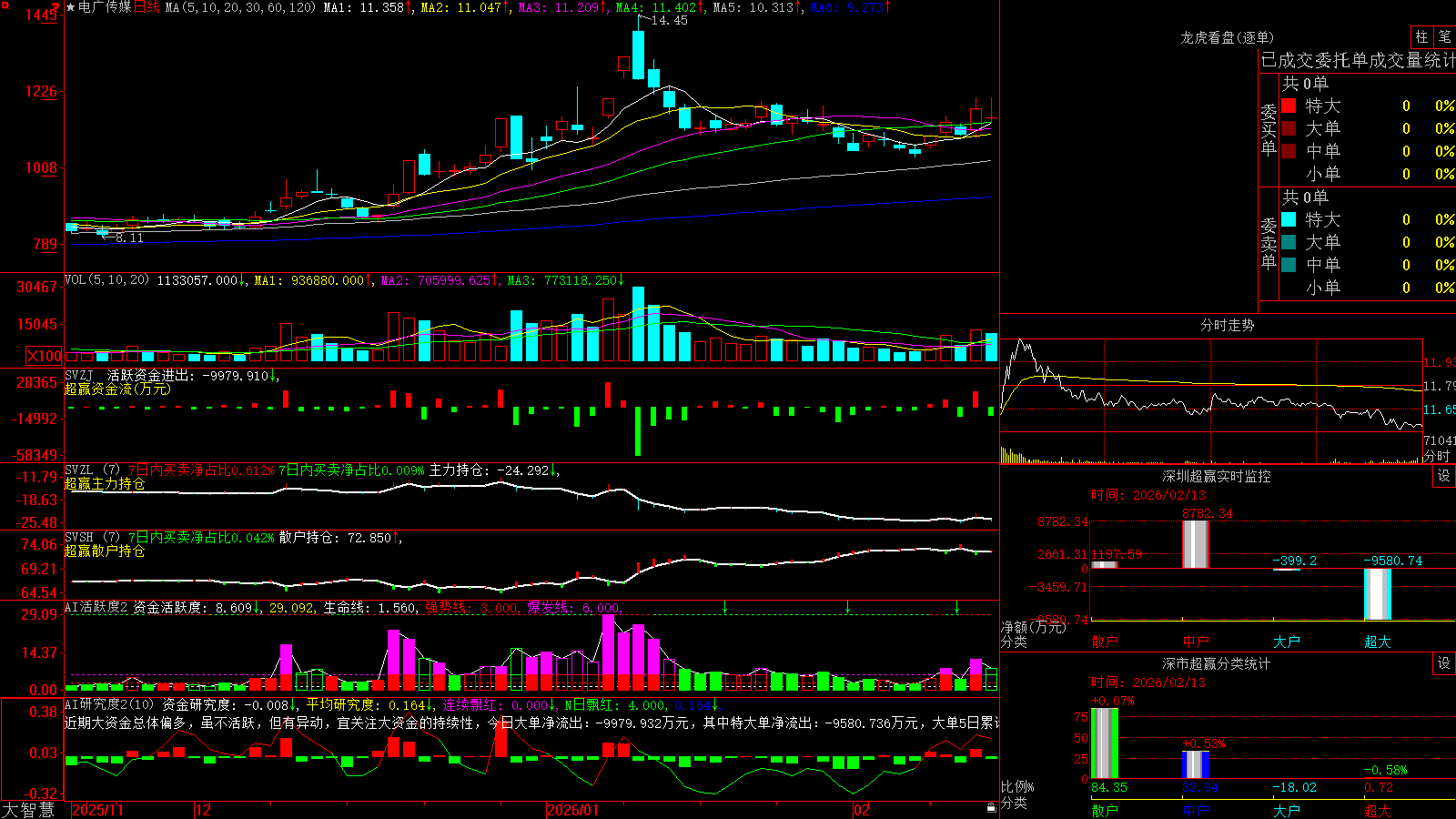Switch the 龙虎看盘 view to 柱 mode
This screenshot has width=1456, height=819.
tap(1421, 36)
